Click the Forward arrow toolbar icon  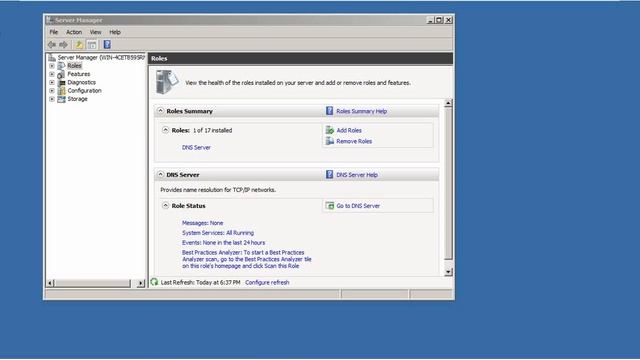[x=63, y=44]
